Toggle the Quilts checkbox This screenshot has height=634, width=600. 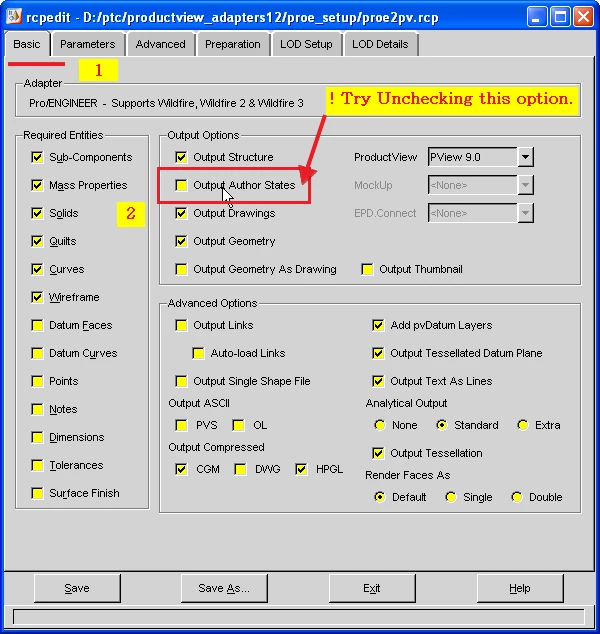click(37, 241)
